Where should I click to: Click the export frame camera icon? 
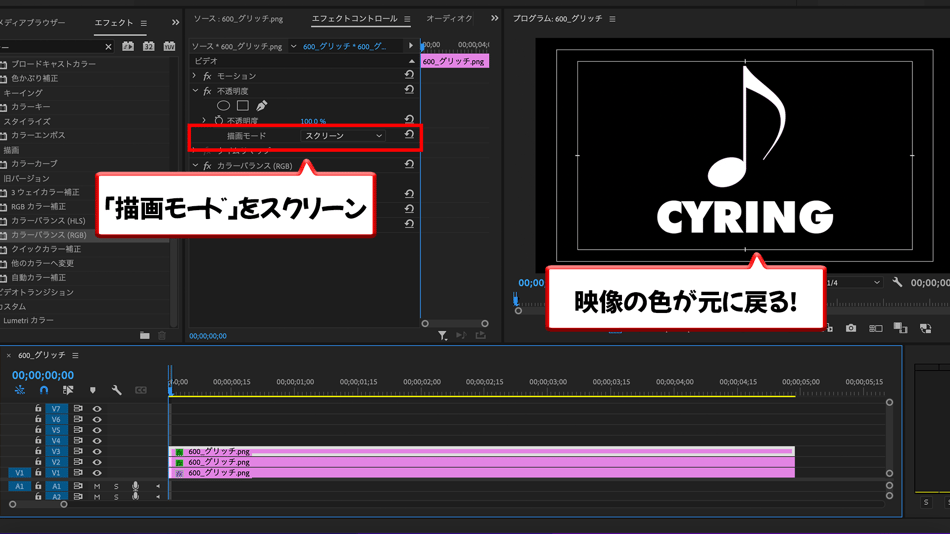pos(851,328)
